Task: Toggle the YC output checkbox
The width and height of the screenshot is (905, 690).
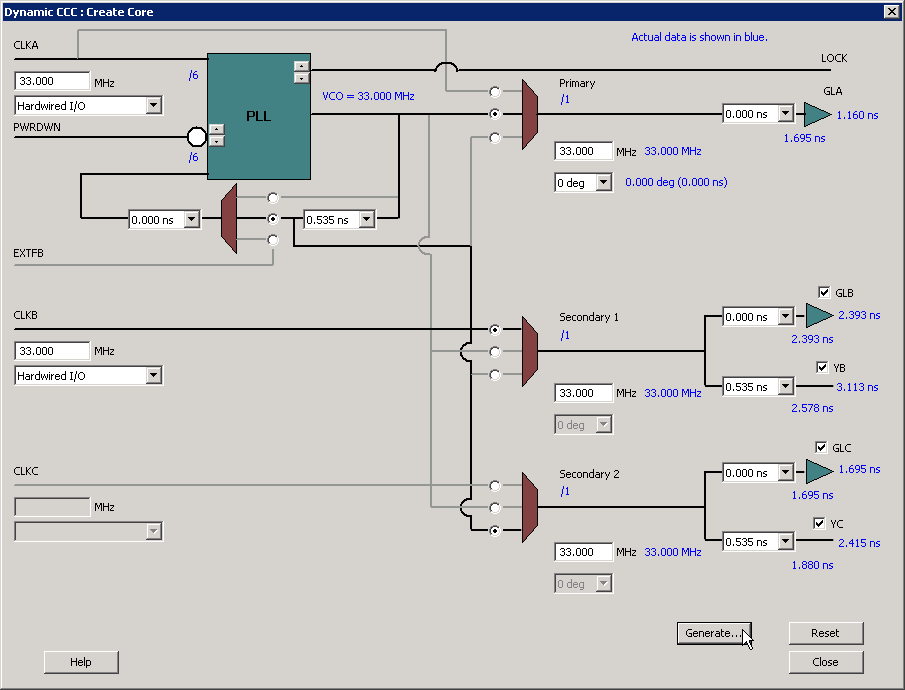Action: click(x=819, y=523)
